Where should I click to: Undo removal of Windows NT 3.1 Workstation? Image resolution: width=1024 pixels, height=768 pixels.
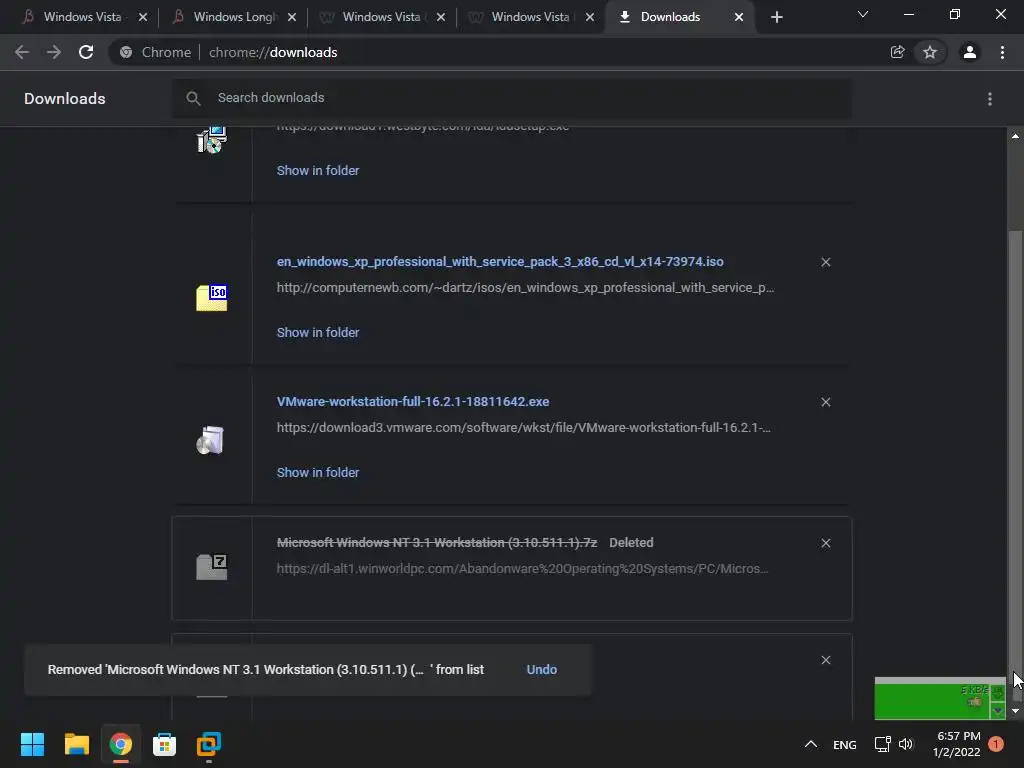point(541,669)
